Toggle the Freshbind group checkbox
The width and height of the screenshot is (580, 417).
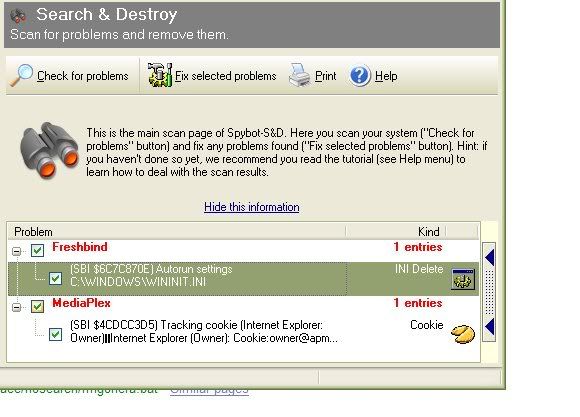pyautogui.click(x=37, y=250)
